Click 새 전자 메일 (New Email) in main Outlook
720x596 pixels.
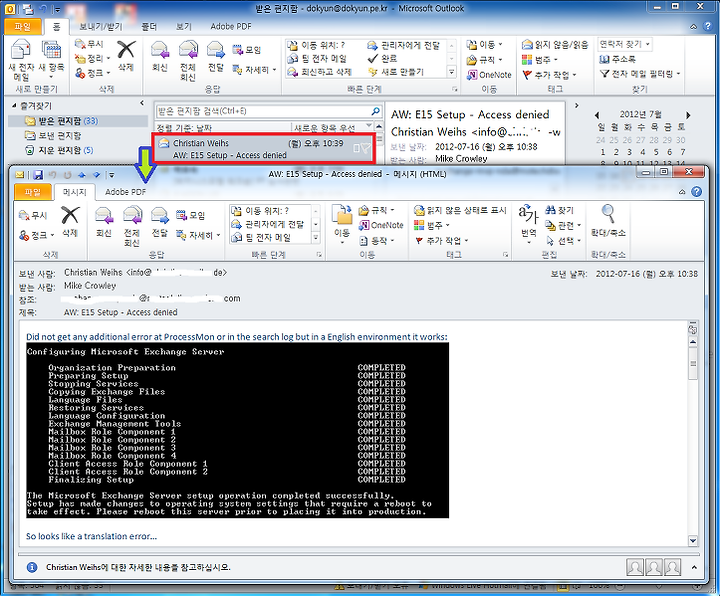coord(21,60)
